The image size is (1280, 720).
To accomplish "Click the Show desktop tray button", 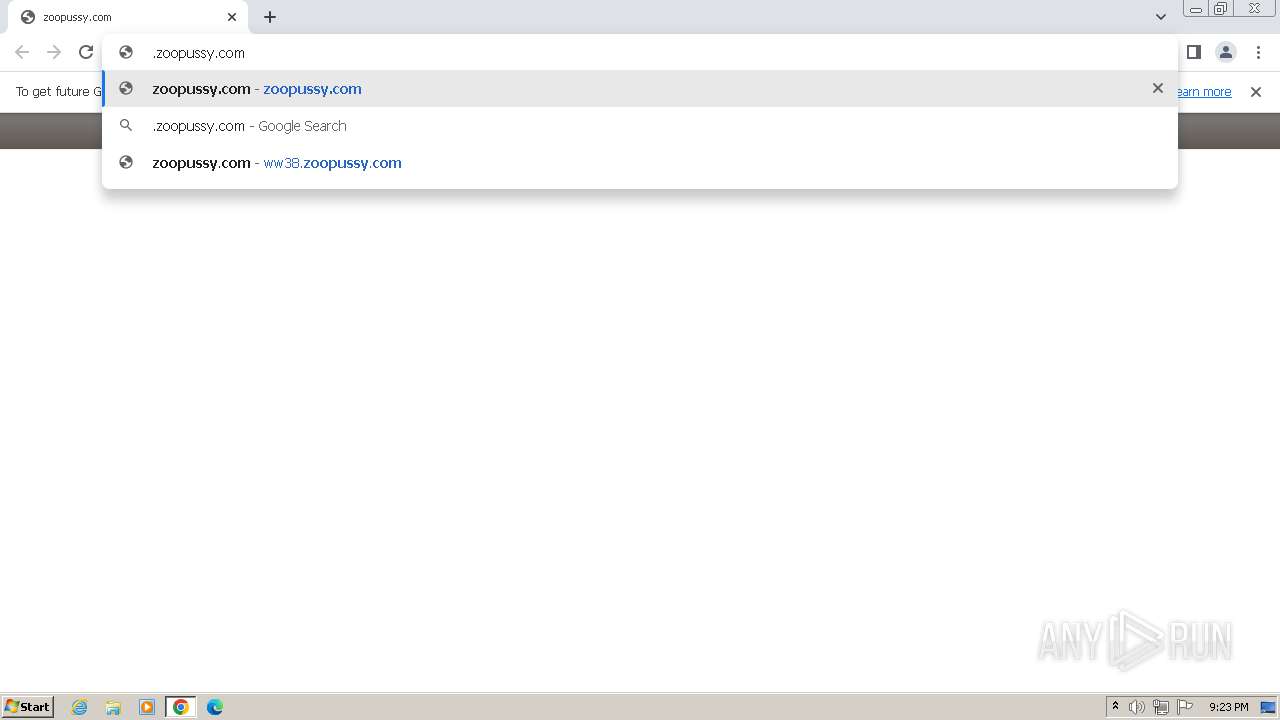I will click(x=1268, y=707).
